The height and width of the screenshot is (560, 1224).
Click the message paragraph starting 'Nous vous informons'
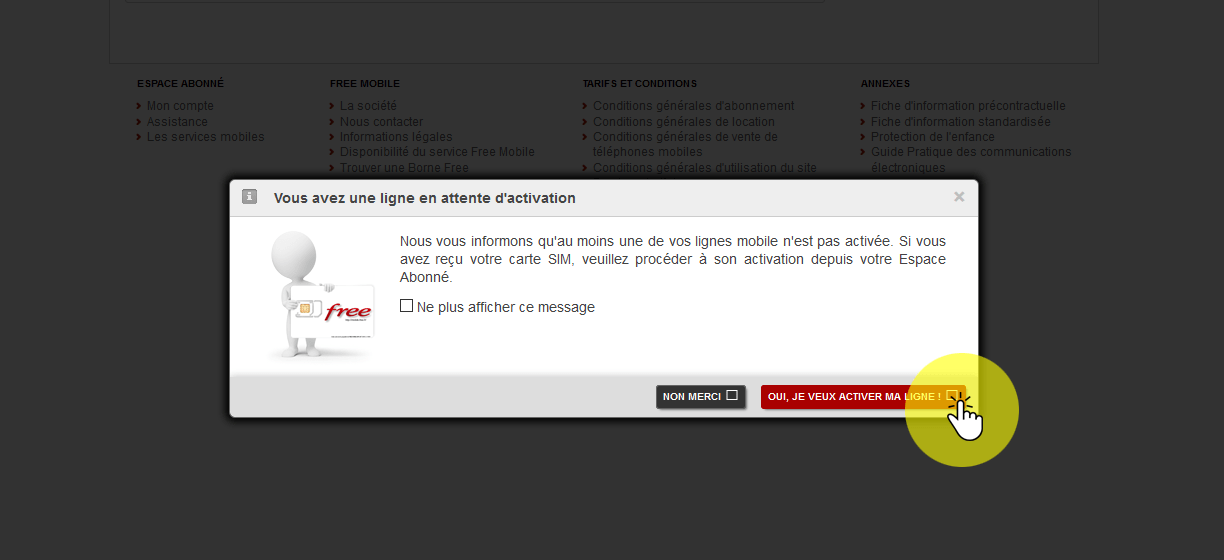click(x=672, y=260)
